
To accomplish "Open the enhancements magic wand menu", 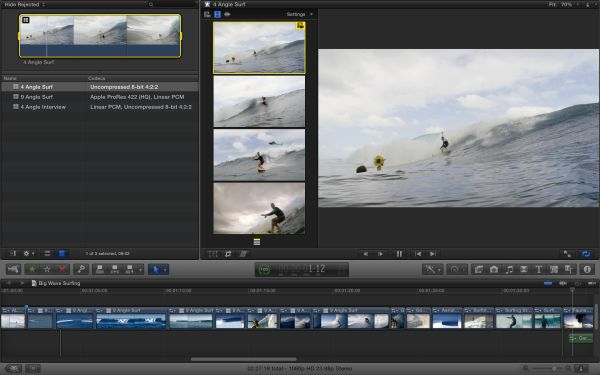I will click(433, 269).
